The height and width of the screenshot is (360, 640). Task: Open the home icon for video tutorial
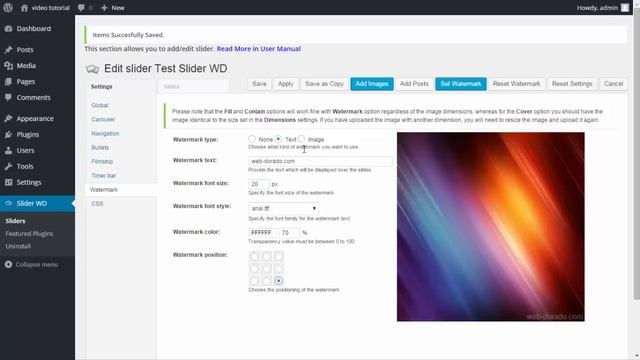(24, 8)
